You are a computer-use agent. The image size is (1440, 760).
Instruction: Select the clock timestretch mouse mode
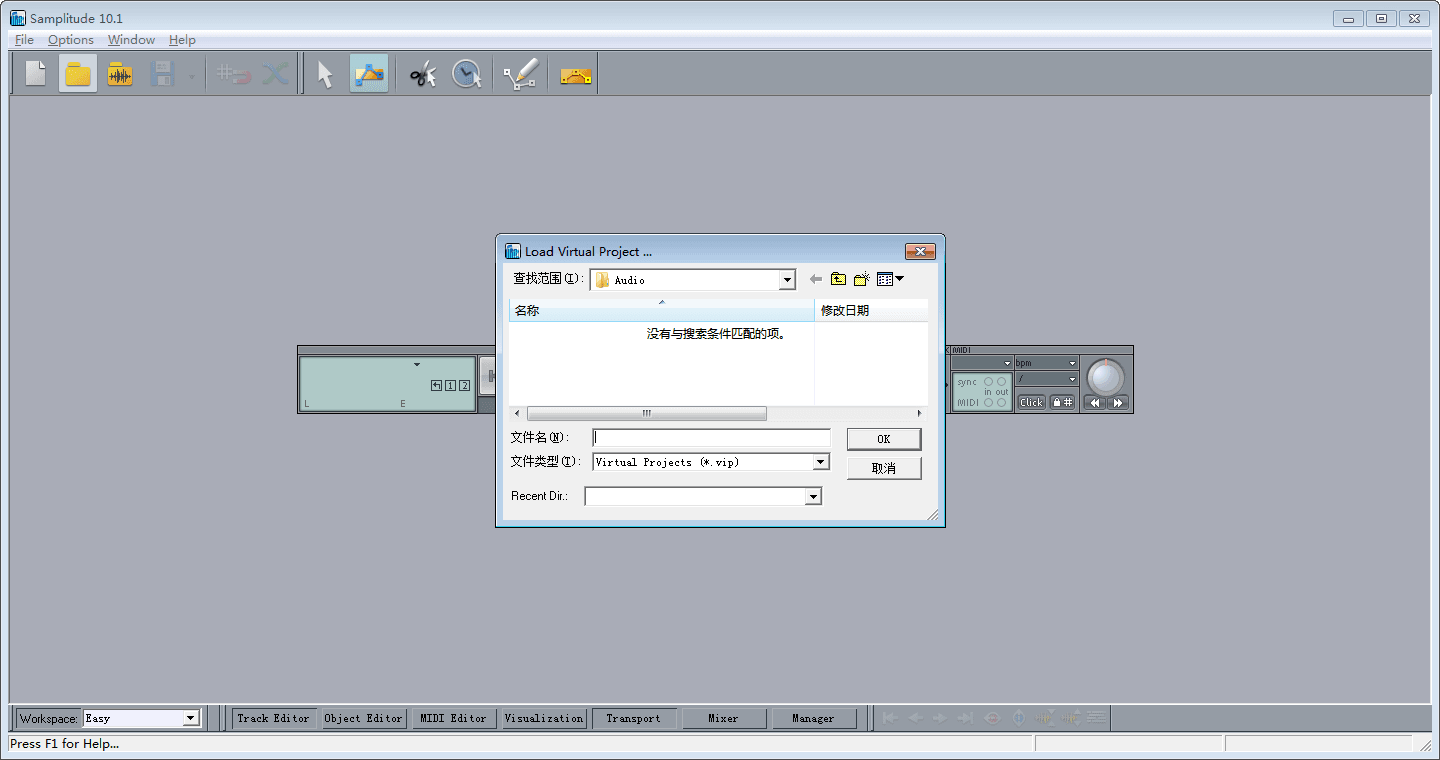(467, 74)
